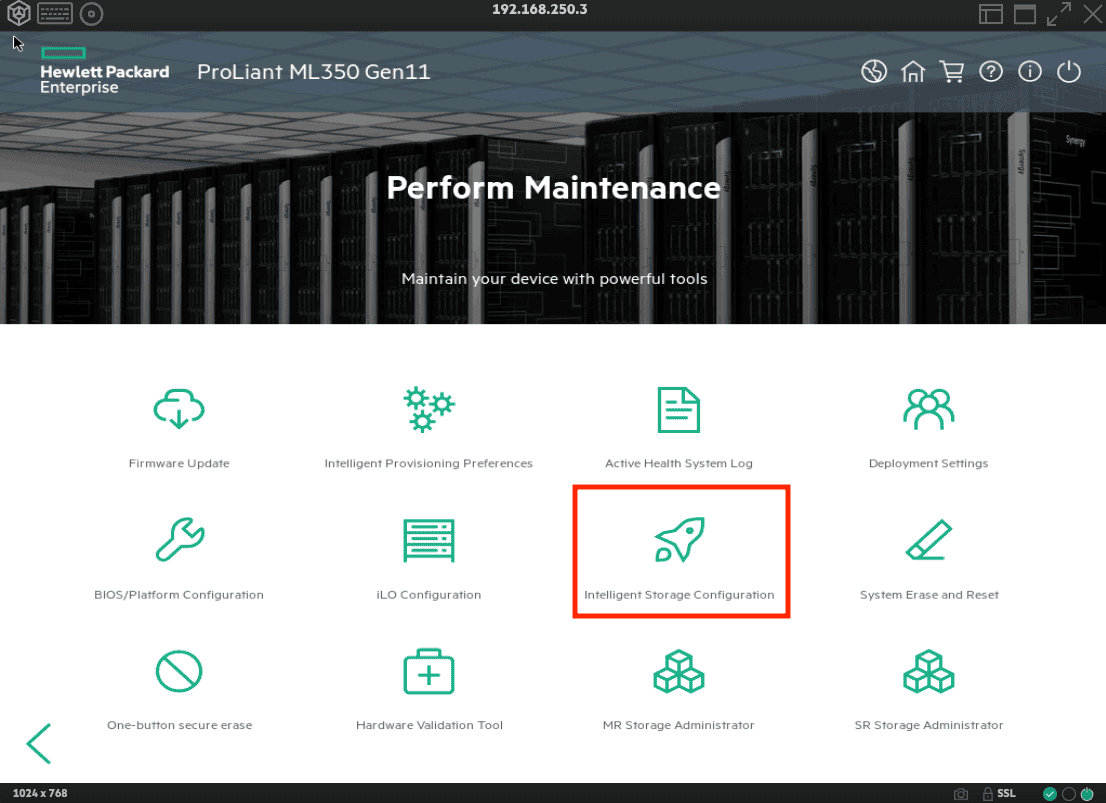Capture screenshot with camera icon

tap(961, 794)
